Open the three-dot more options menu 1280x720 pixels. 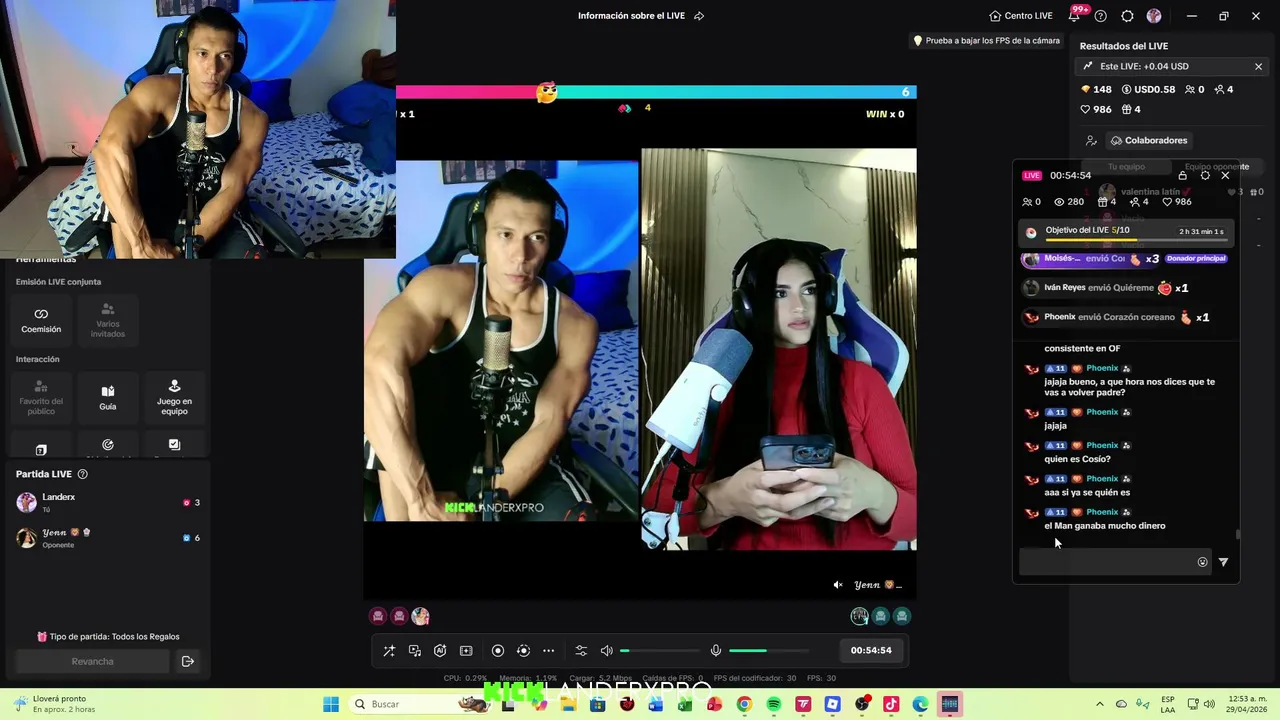click(x=548, y=651)
